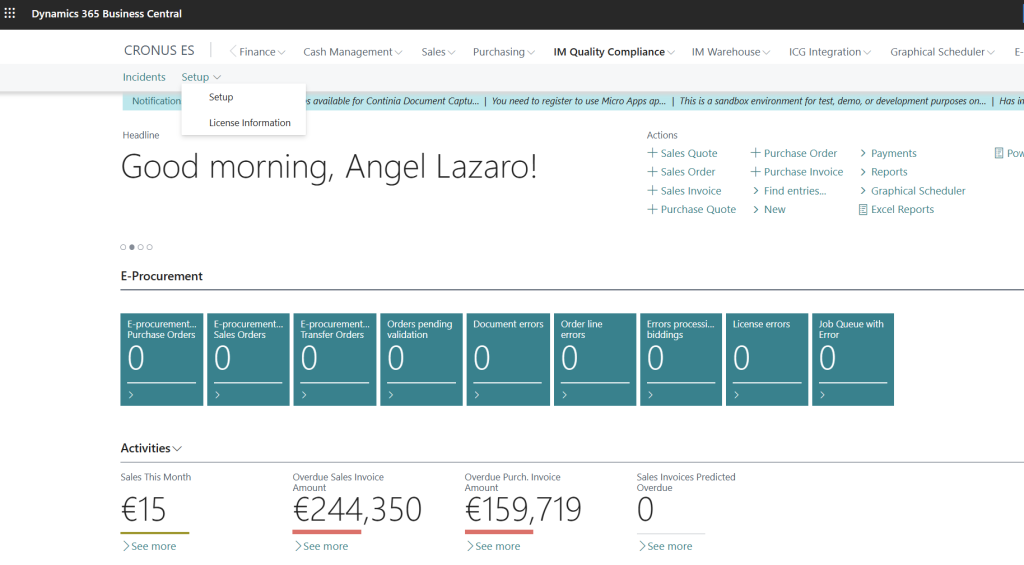Click the plus icon beside Purchase Order
The image size is (1024, 565).
click(x=755, y=153)
